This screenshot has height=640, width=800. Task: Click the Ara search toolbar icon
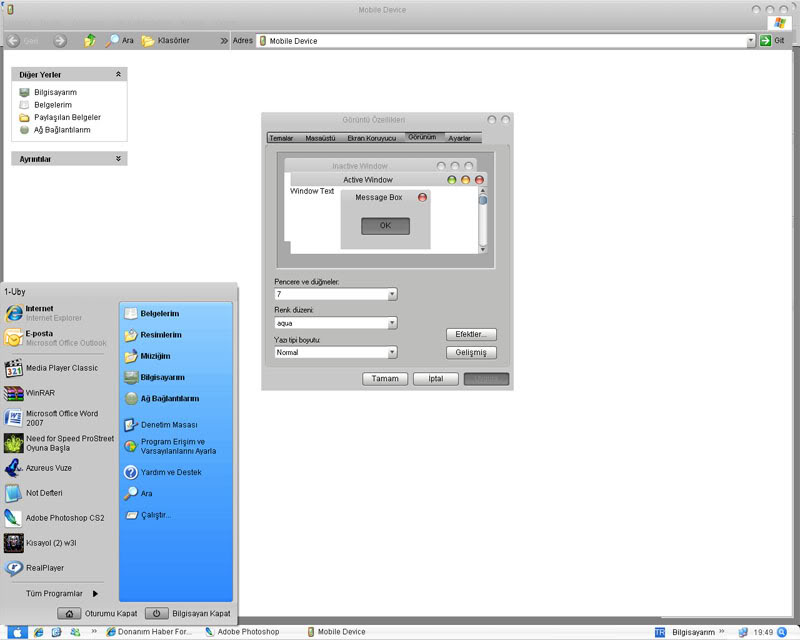click(x=120, y=41)
